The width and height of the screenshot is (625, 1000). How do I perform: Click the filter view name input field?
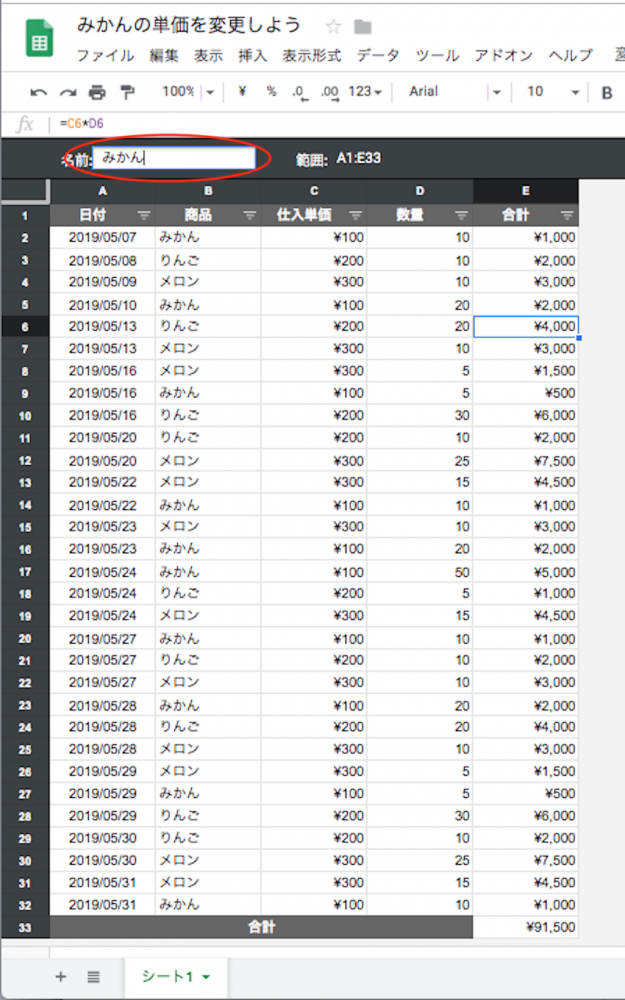tap(174, 158)
